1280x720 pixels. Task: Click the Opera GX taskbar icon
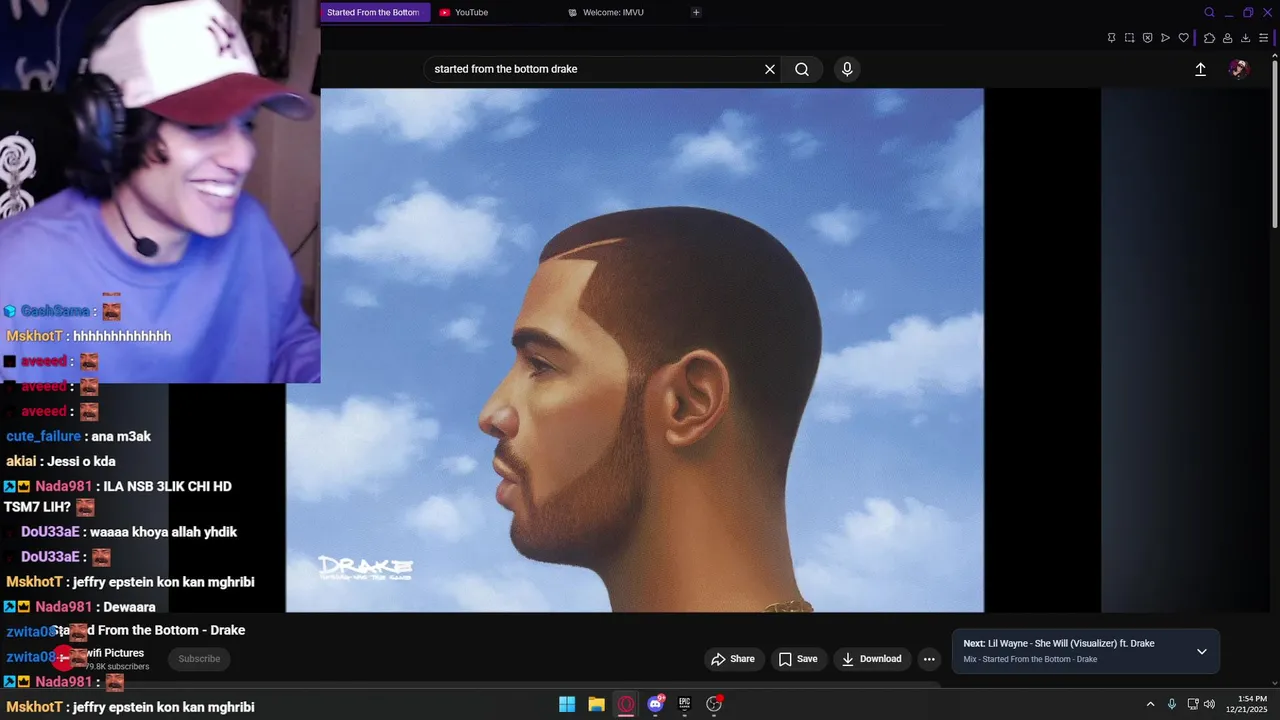(x=626, y=704)
